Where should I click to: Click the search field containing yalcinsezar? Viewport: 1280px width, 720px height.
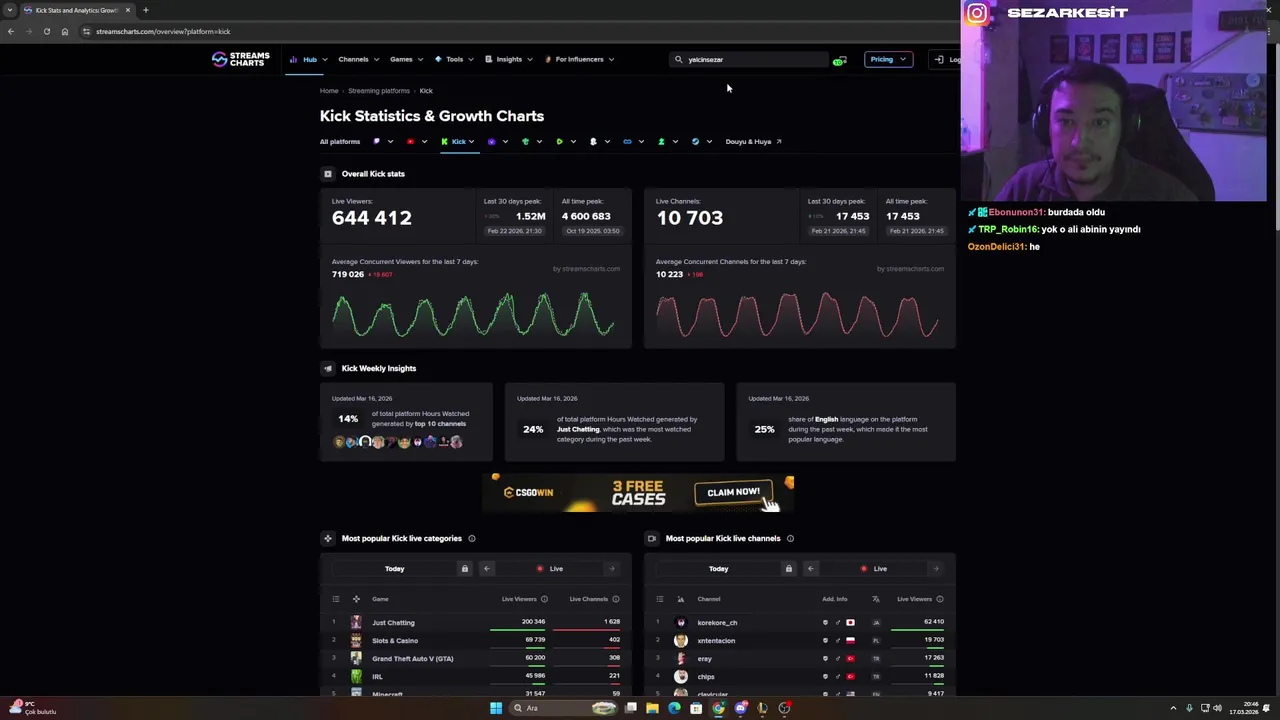750,59
